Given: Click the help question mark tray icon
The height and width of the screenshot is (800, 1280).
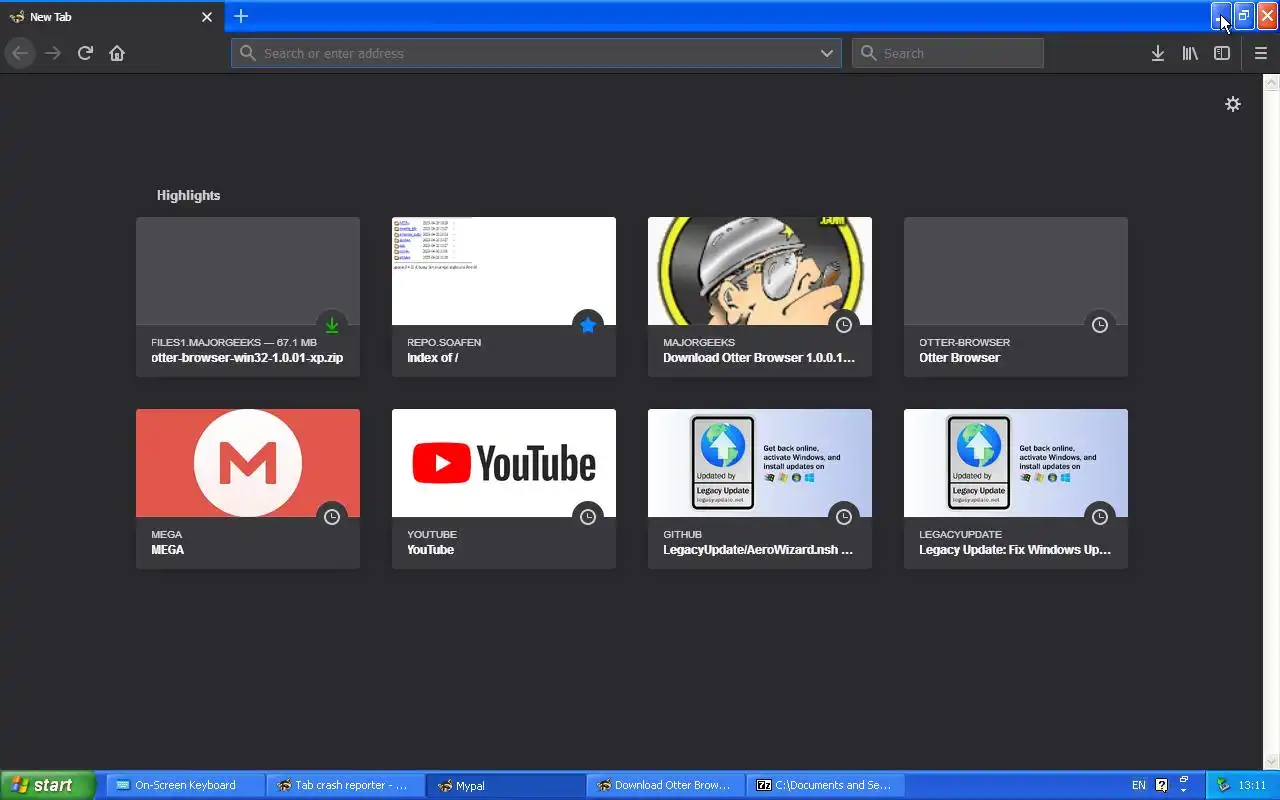Looking at the screenshot, I should pyautogui.click(x=1162, y=785).
